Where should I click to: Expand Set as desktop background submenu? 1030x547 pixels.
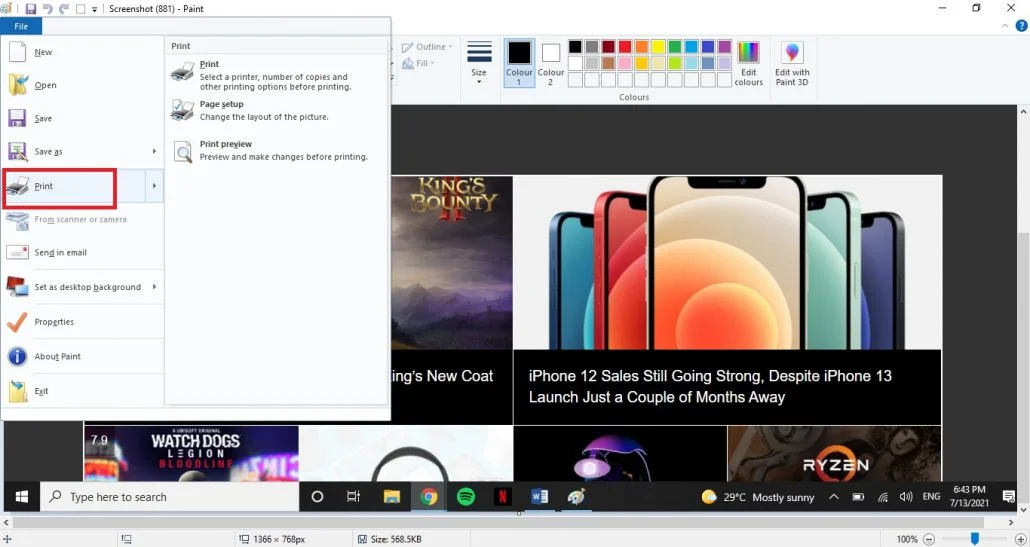pyautogui.click(x=154, y=287)
